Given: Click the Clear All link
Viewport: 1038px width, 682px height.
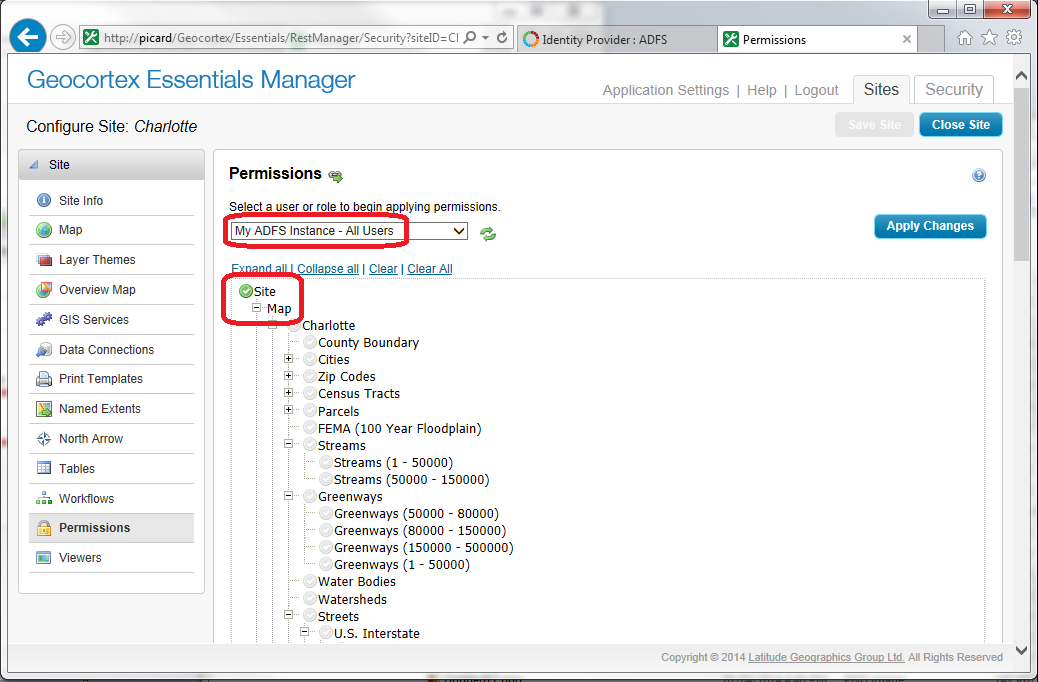Looking at the screenshot, I should pos(430,269).
